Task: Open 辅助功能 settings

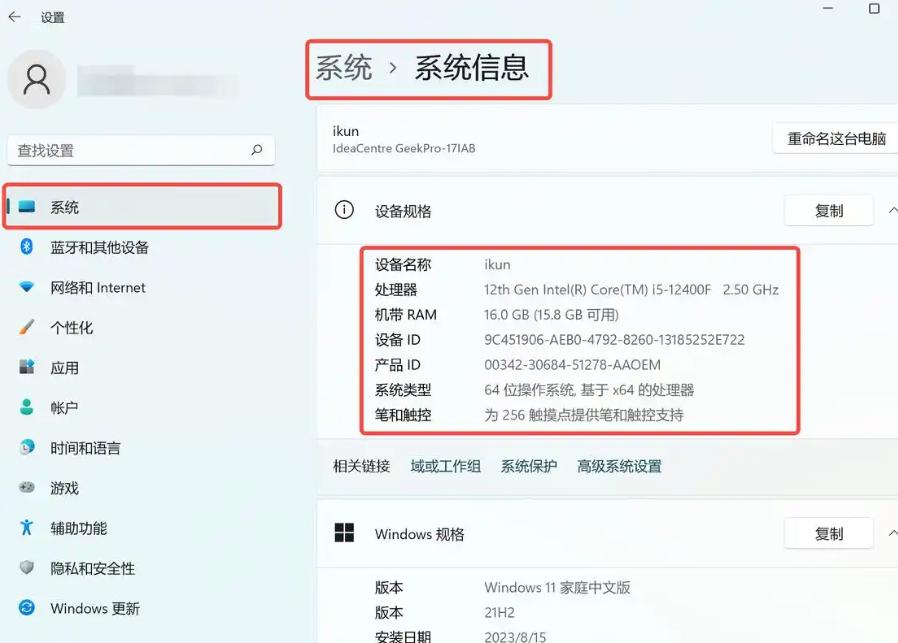Action: pyautogui.click(x=143, y=527)
